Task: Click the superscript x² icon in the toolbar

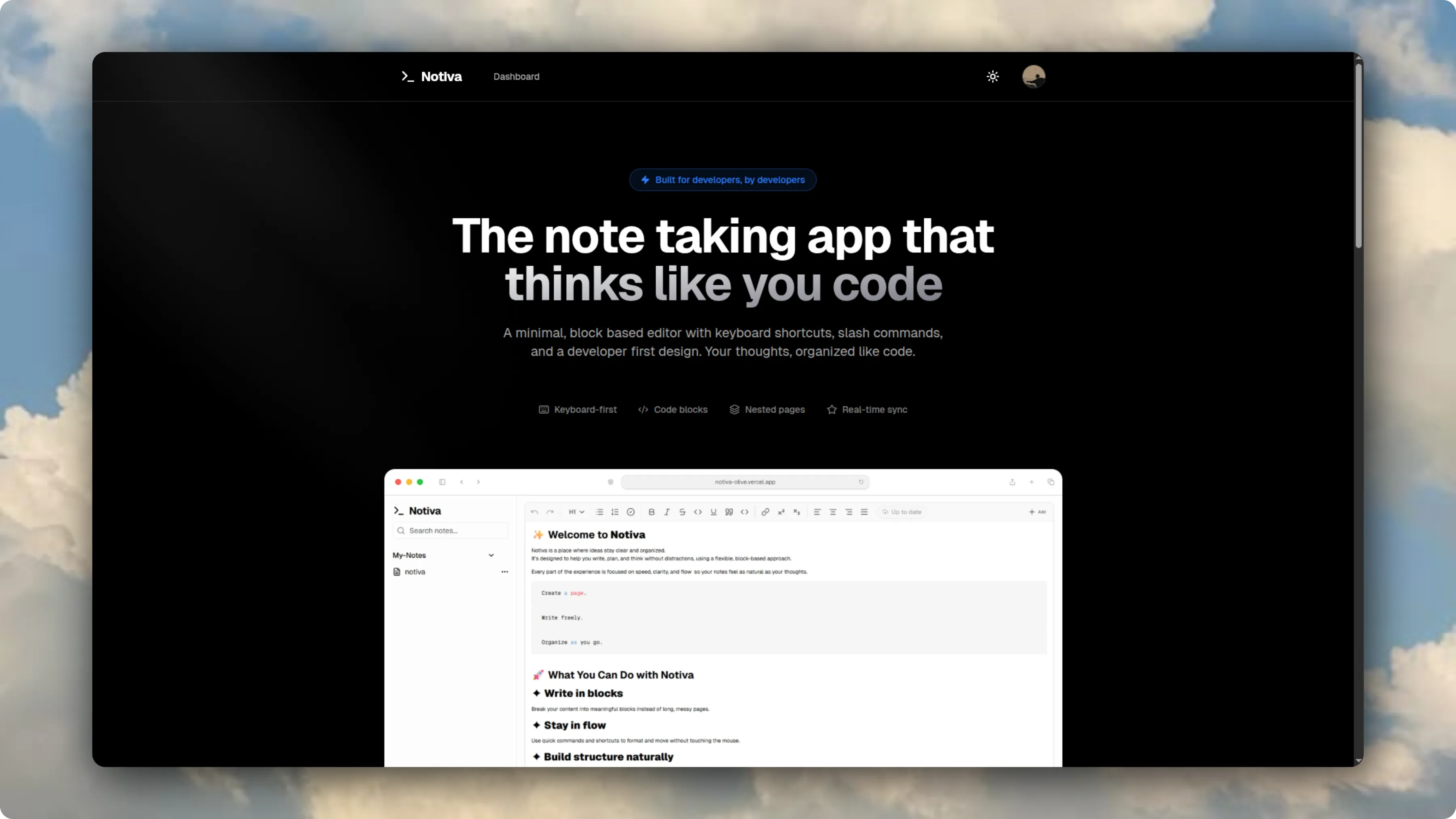Action: click(x=781, y=512)
